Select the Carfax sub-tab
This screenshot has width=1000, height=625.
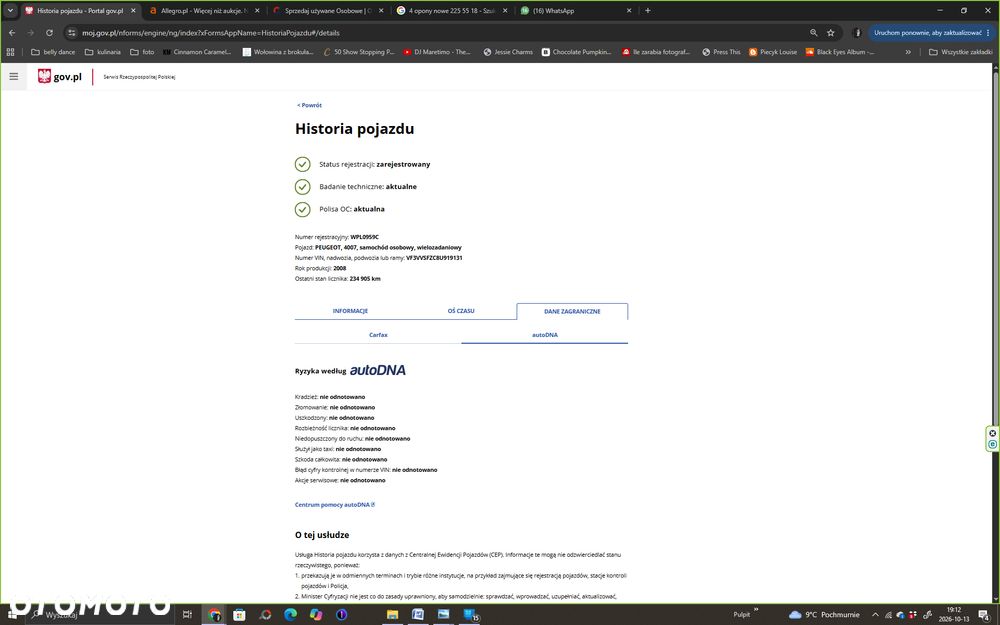[x=378, y=335]
